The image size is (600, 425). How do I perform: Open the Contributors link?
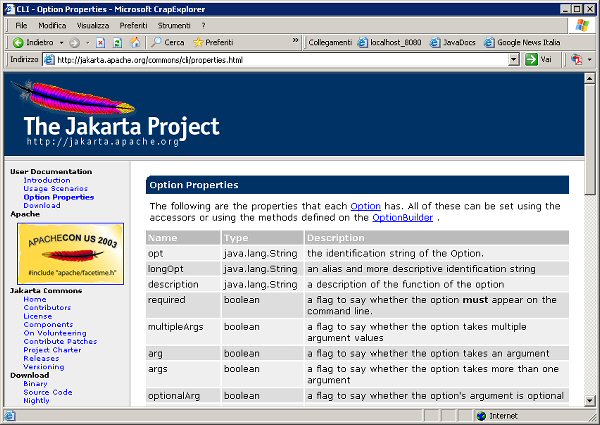click(x=47, y=308)
